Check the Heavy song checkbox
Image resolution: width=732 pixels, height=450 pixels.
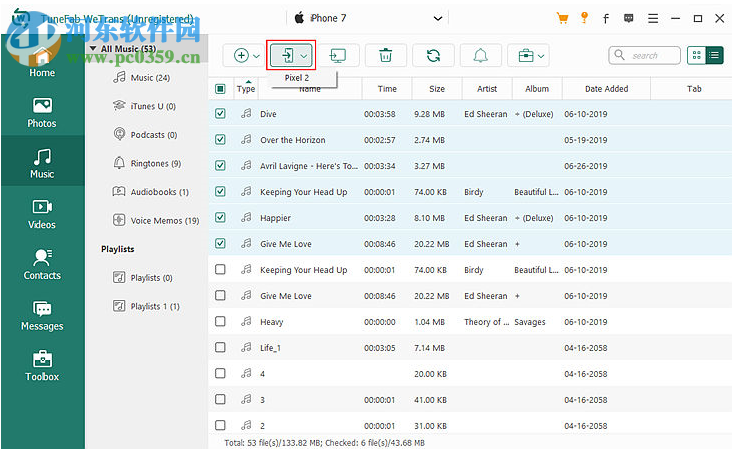(220, 322)
